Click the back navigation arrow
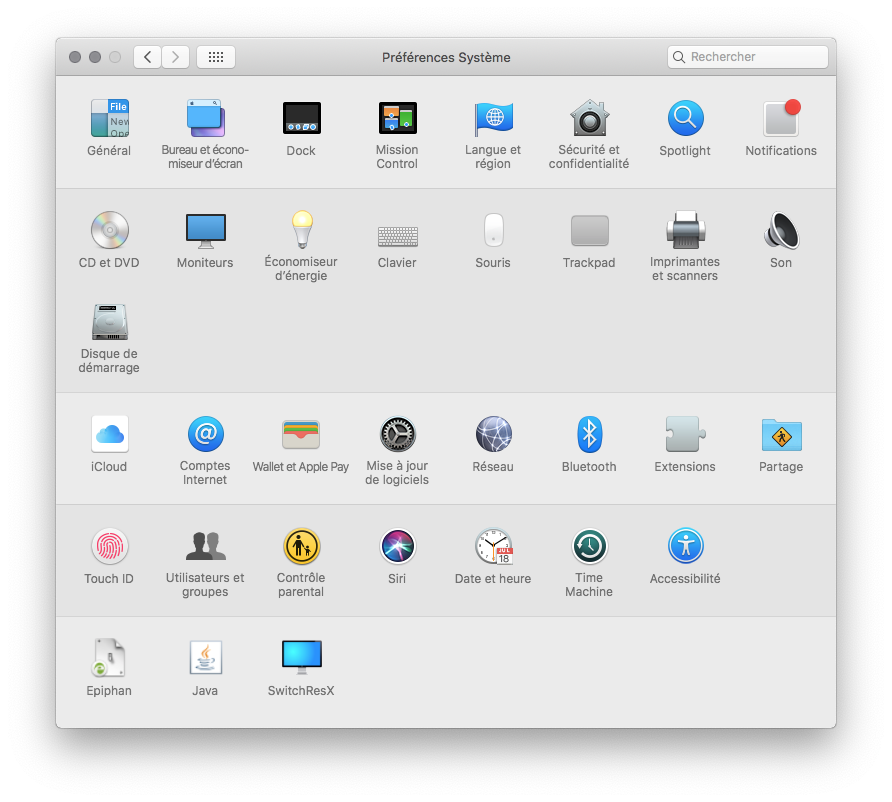 (148, 57)
